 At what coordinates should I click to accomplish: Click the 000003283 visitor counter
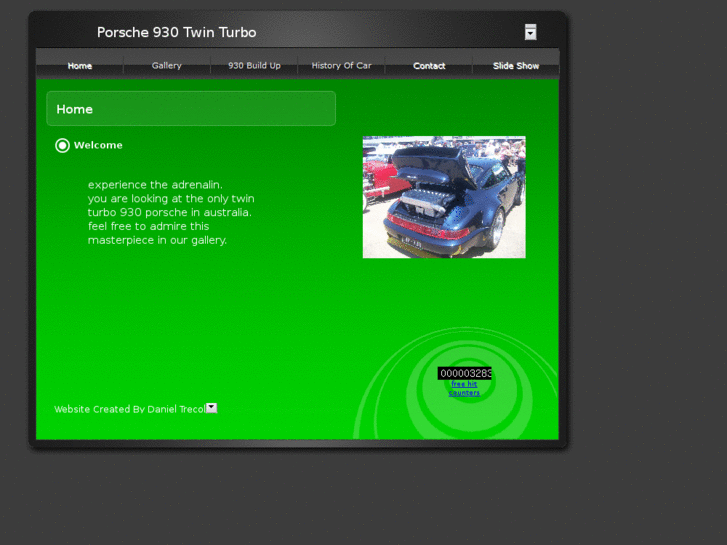coord(465,373)
